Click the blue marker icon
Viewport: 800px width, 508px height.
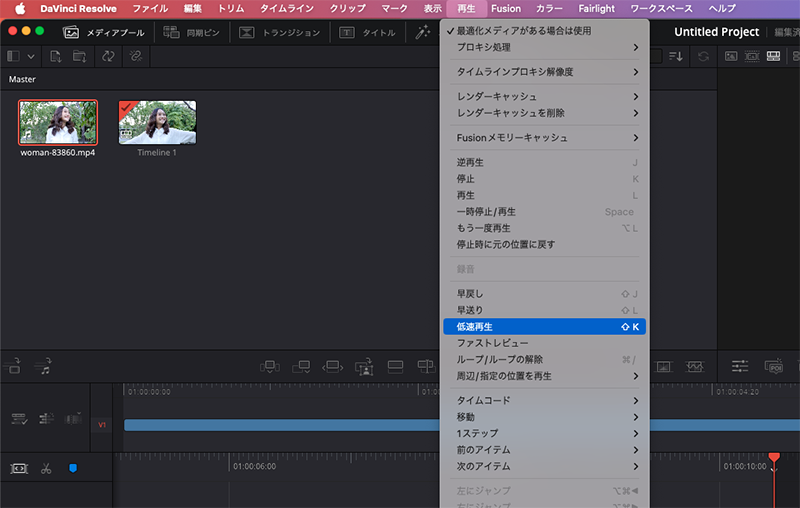(x=73, y=468)
